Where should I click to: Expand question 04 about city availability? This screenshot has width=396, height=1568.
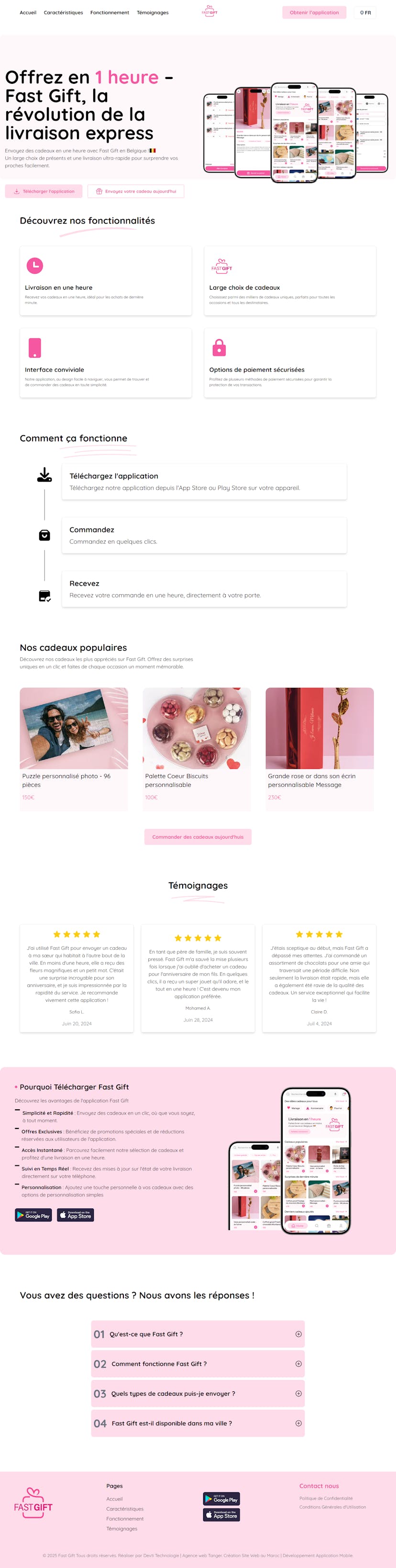pos(198,1423)
